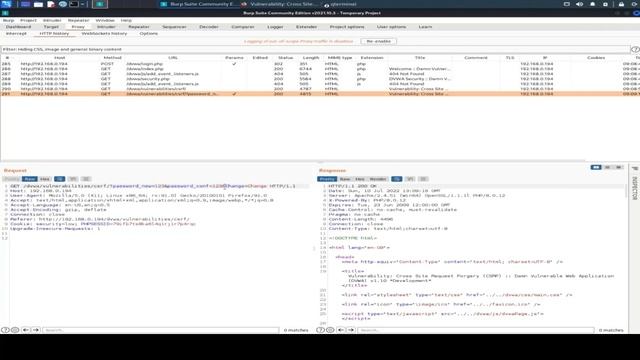Open the help icon beside filter bar
The width and height of the screenshot is (640, 360).
(635, 49)
